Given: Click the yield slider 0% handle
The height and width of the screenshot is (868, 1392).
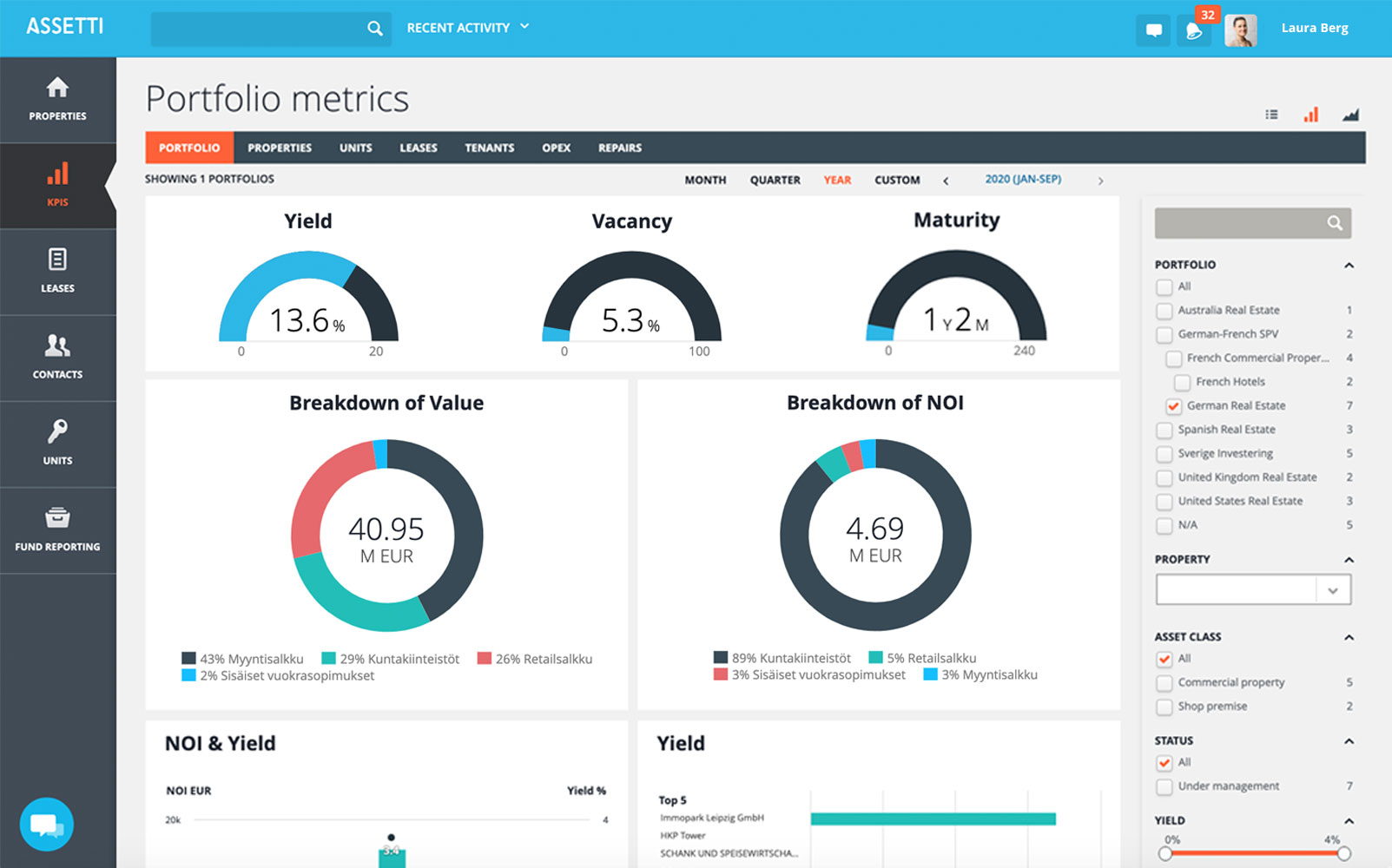Looking at the screenshot, I should coord(1165,854).
